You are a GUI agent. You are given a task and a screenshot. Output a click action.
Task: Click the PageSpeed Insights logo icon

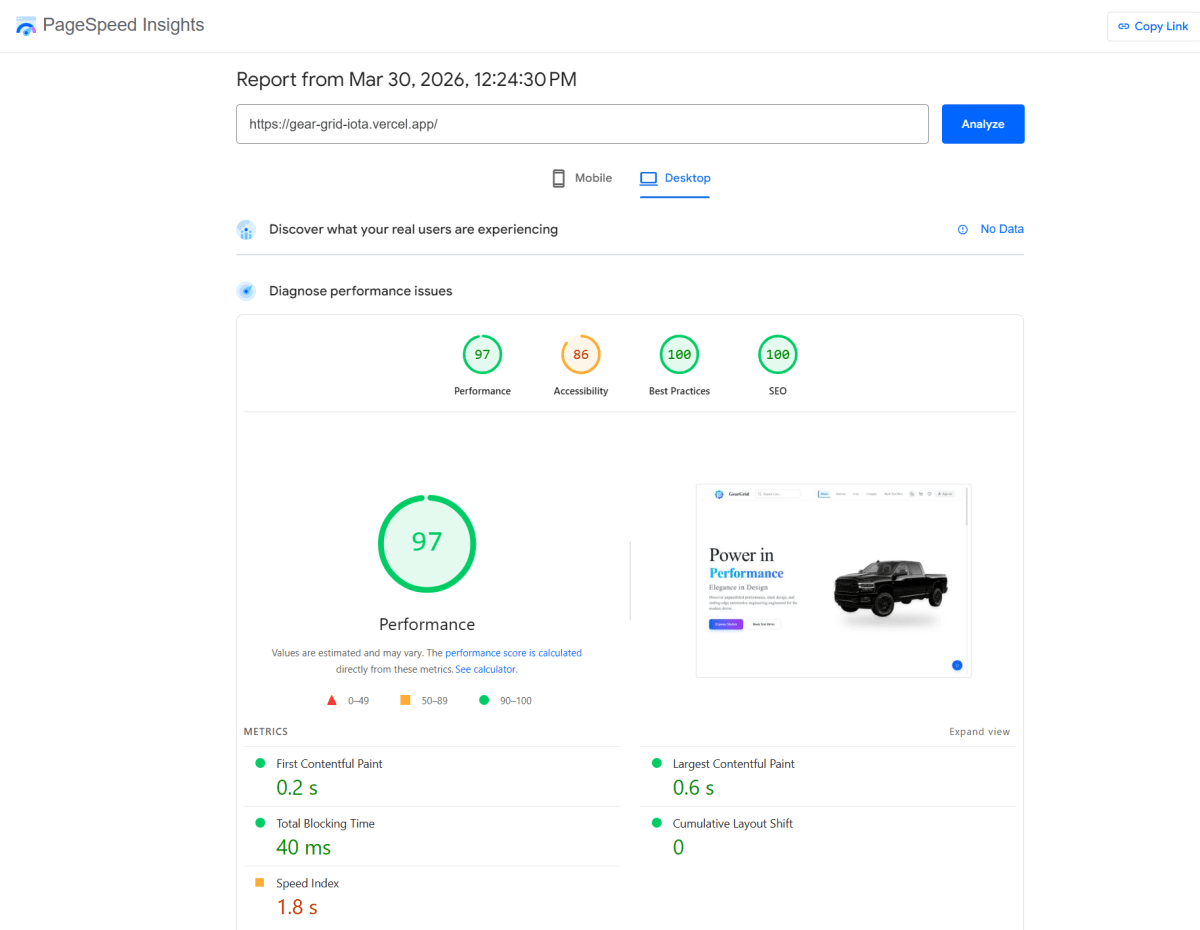26,26
